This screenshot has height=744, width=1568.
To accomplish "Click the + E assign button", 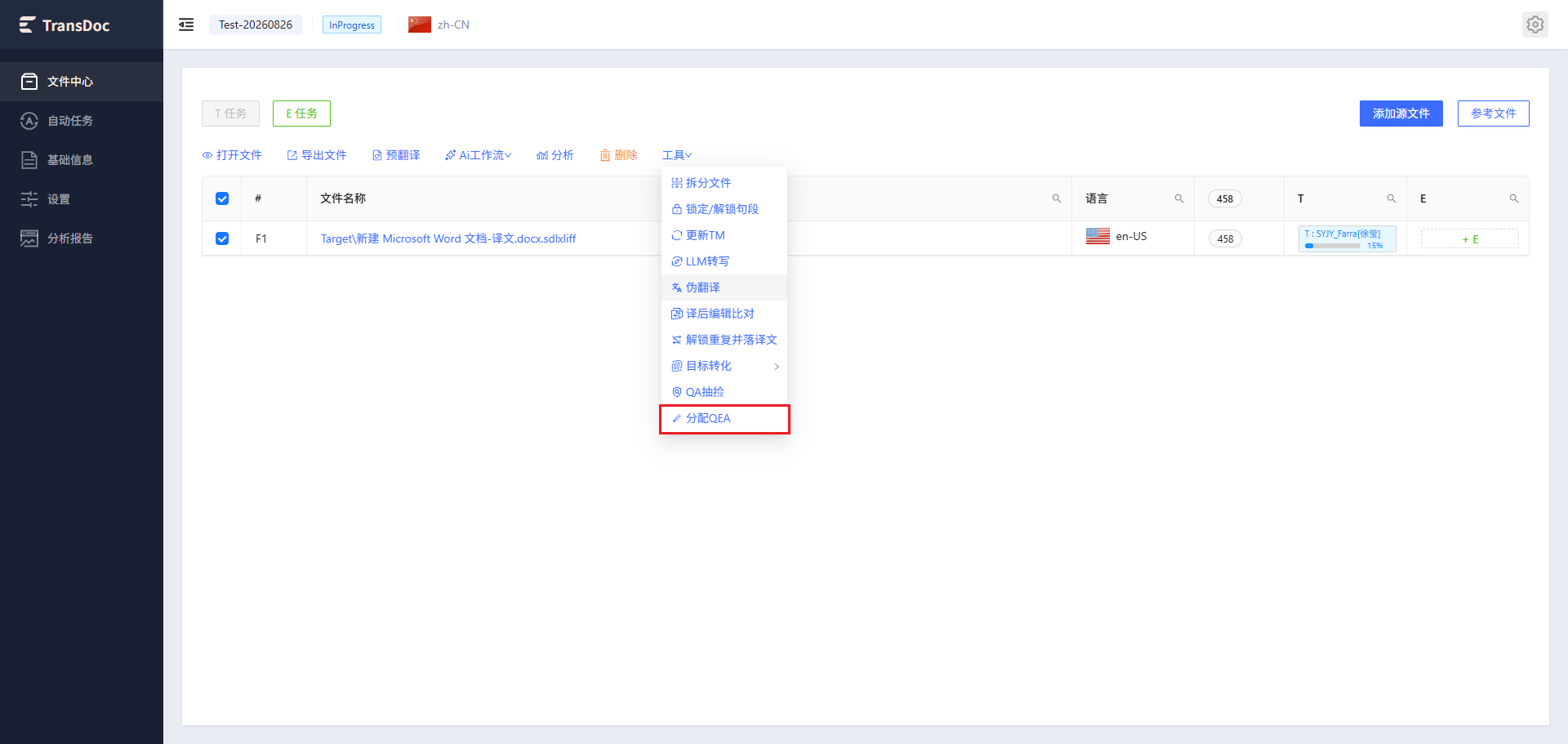I will point(1470,238).
